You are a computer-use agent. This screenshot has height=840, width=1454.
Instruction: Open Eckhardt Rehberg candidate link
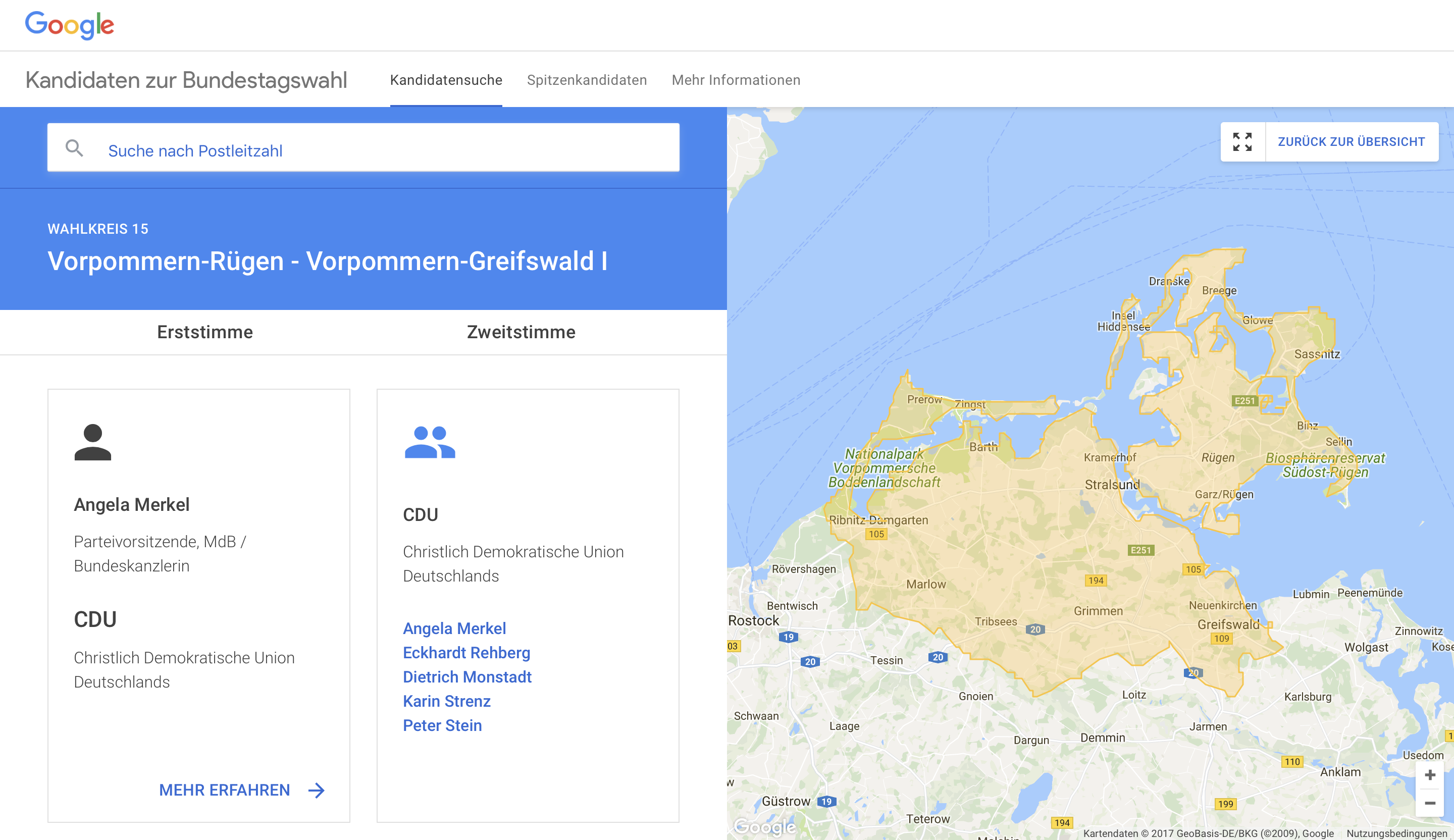[466, 653]
